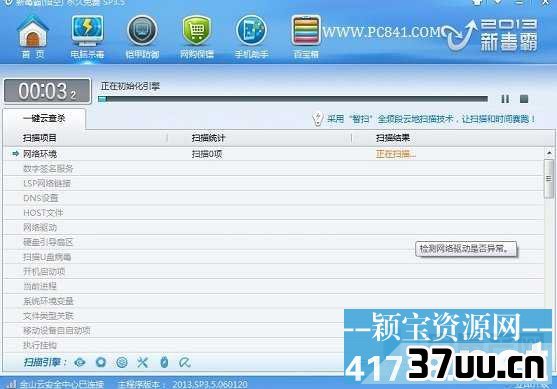This screenshot has height=389, width=557.
Task: Toggle the spiral-shaped third scan engine icon
Action: pos(122,362)
